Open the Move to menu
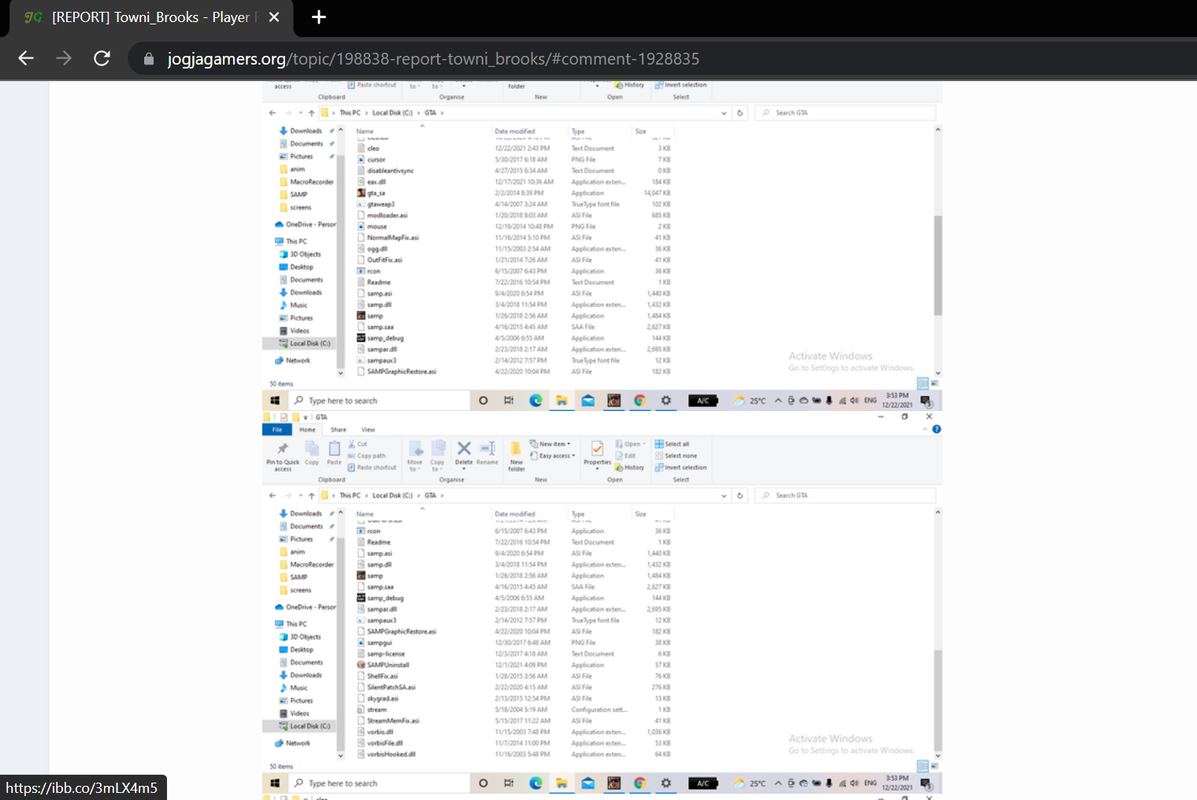The width and height of the screenshot is (1197, 800). 415,456
